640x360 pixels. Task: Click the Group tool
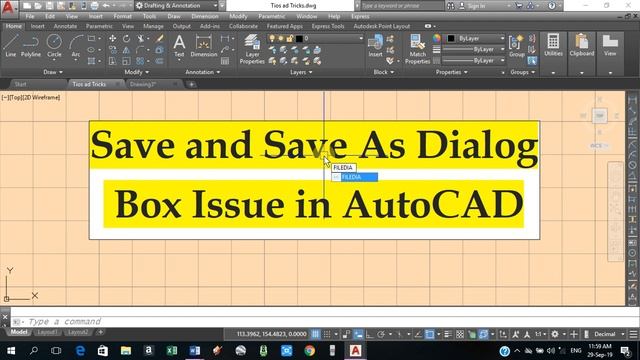coord(516,46)
